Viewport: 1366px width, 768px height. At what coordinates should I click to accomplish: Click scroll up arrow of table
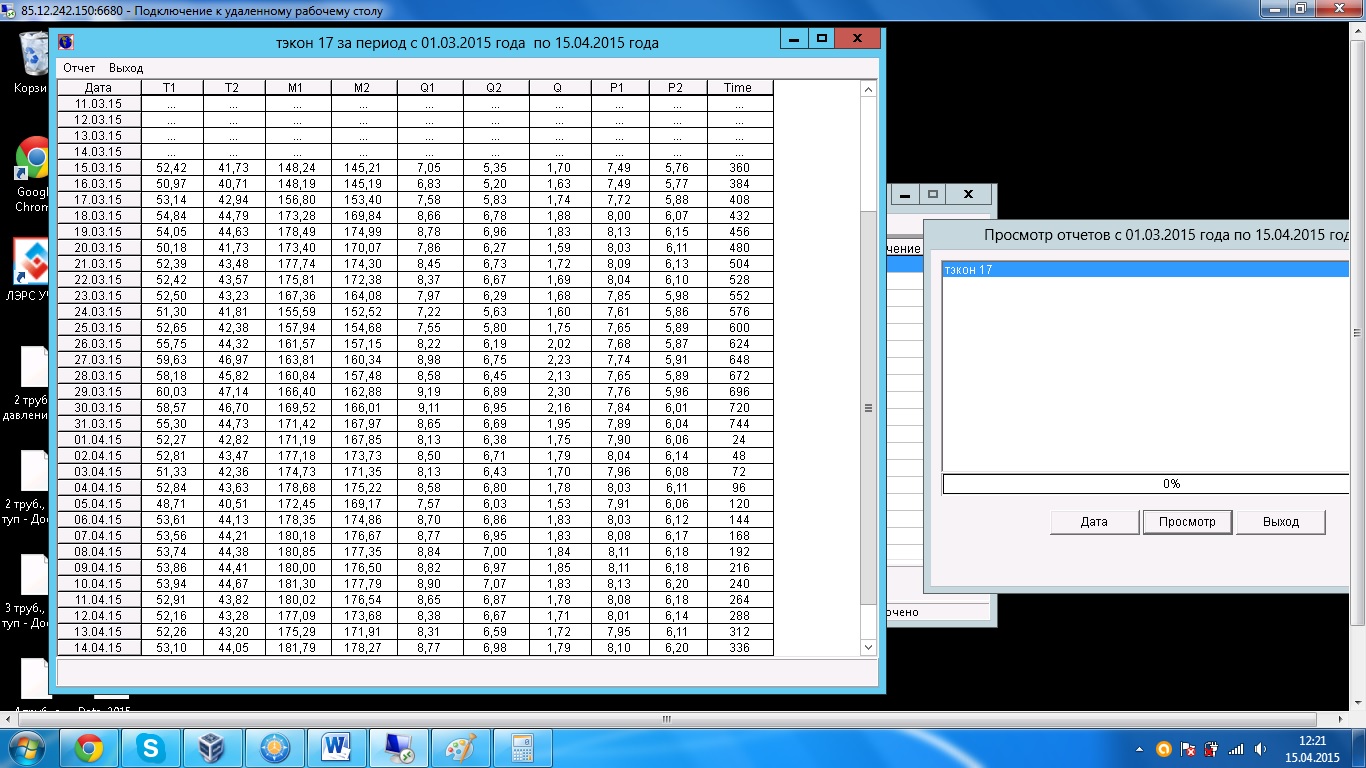click(868, 89)
